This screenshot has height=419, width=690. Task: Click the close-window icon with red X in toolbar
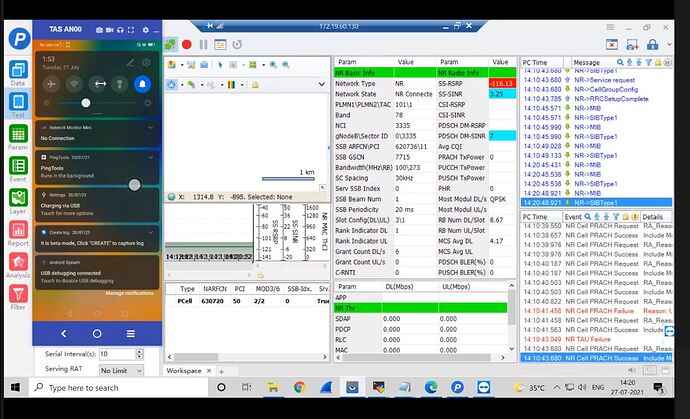[x=612, y=44]
